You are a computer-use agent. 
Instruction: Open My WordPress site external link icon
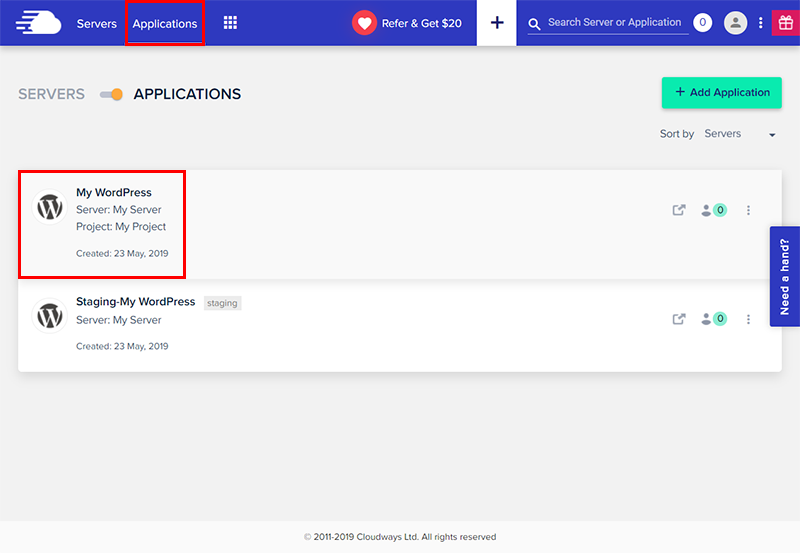coord(679,210)
